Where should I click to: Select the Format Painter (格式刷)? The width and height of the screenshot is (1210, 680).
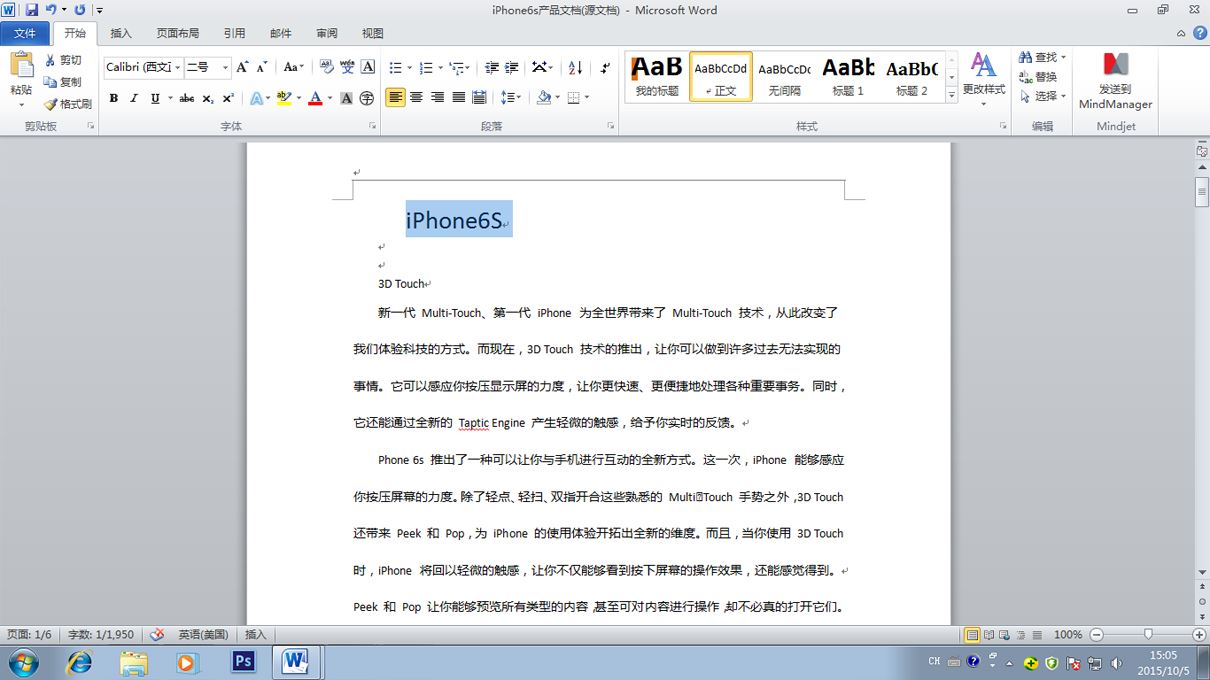coord(67,104)
